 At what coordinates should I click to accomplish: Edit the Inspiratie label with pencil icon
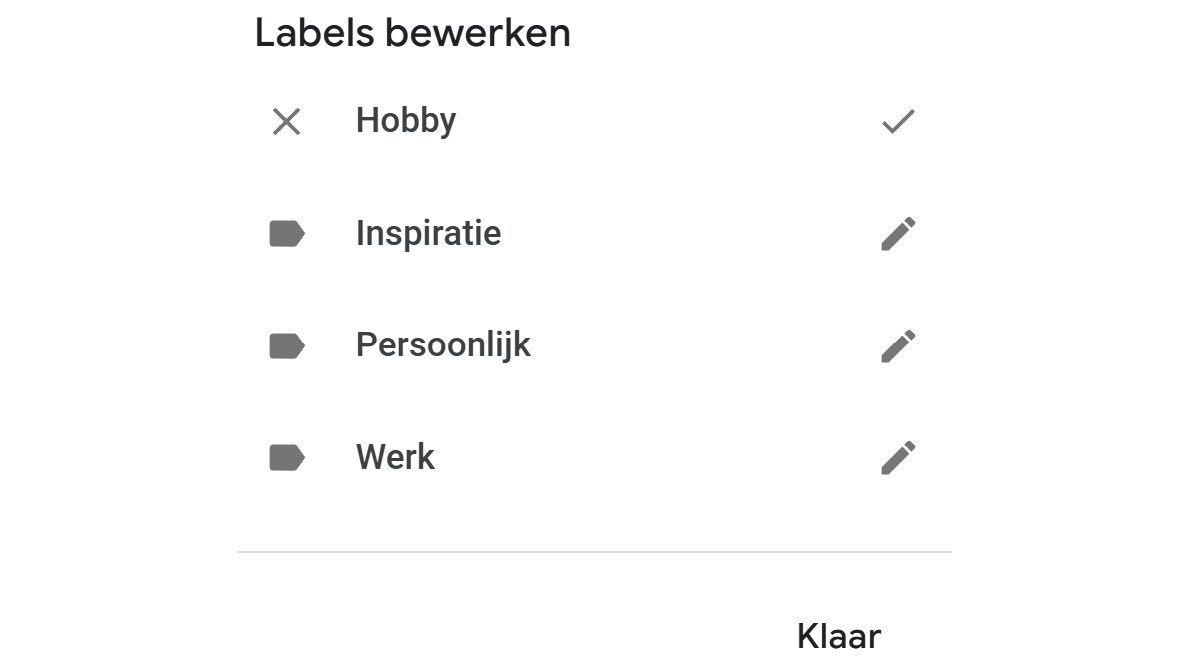click(x=898, y=234)
